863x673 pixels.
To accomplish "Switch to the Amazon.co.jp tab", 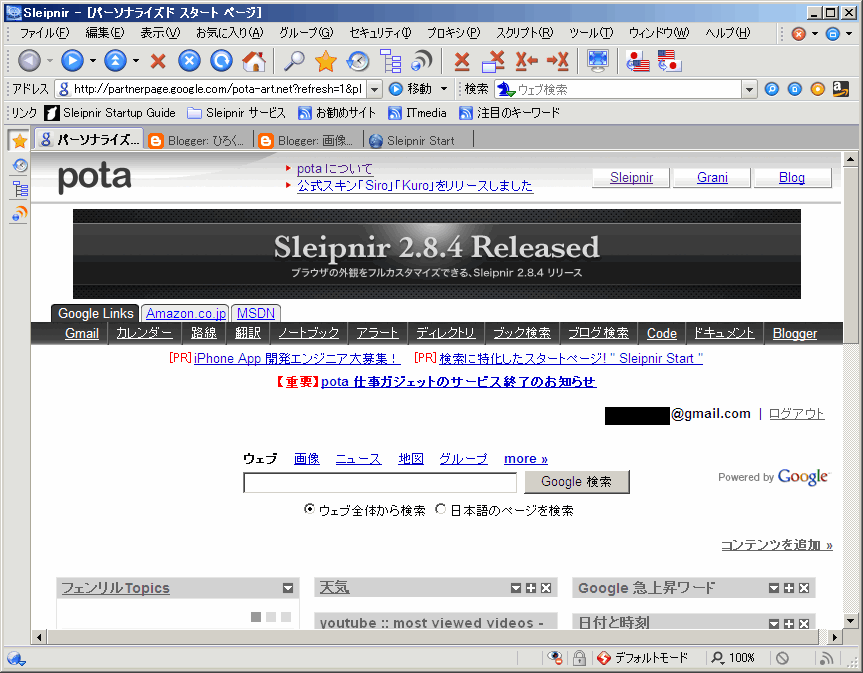I will point(184,313).
